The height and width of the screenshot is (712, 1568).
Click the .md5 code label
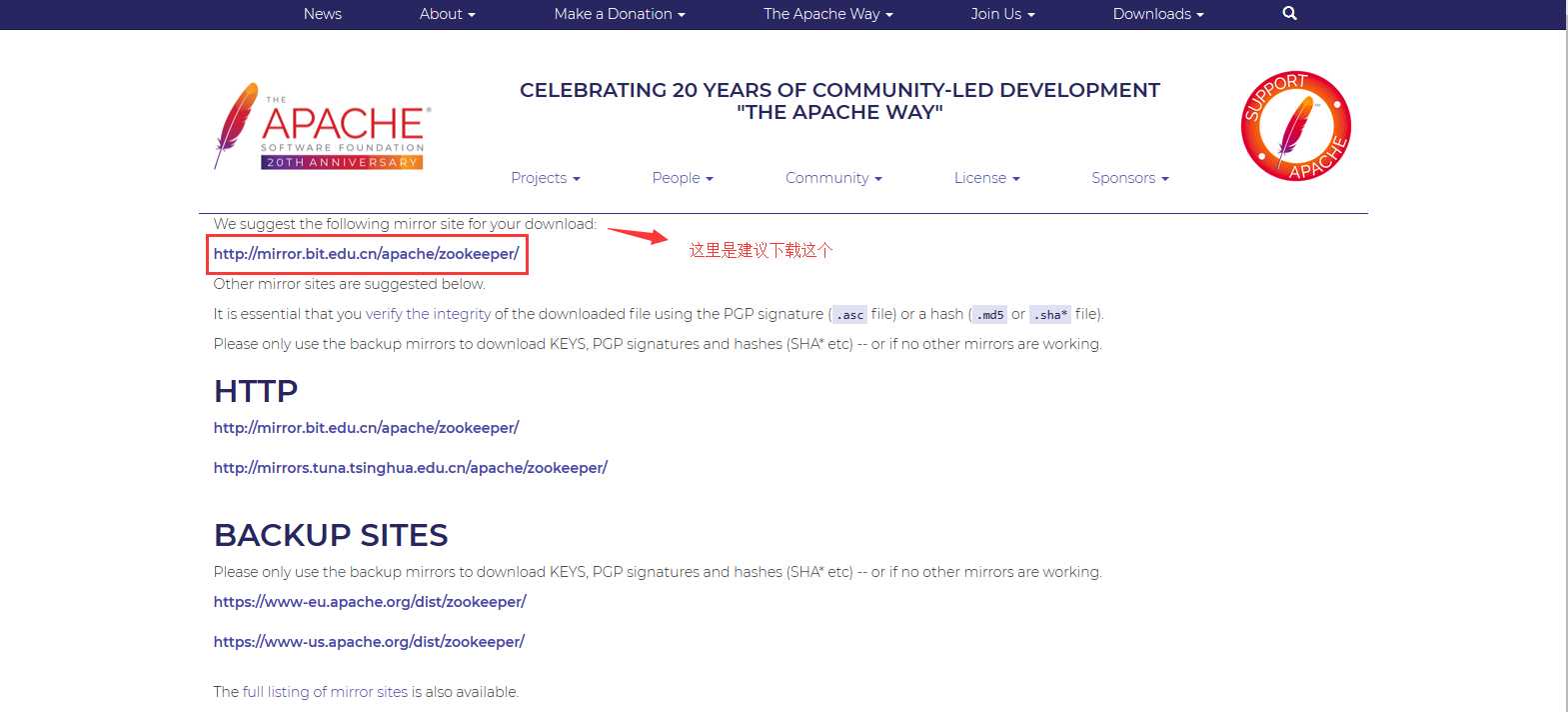989,314
